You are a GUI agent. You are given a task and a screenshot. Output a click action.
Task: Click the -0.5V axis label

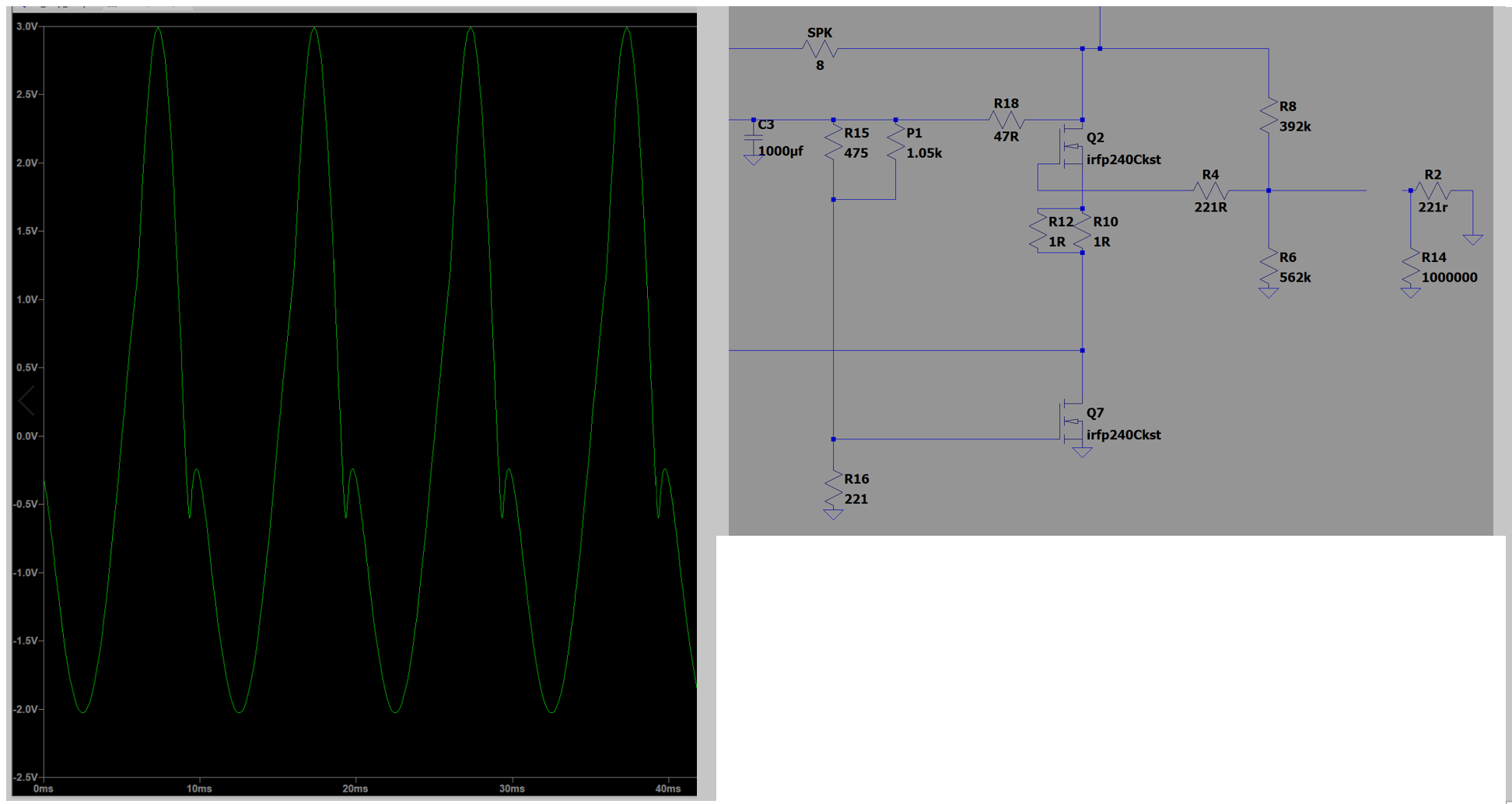click(x=25, y=505)
